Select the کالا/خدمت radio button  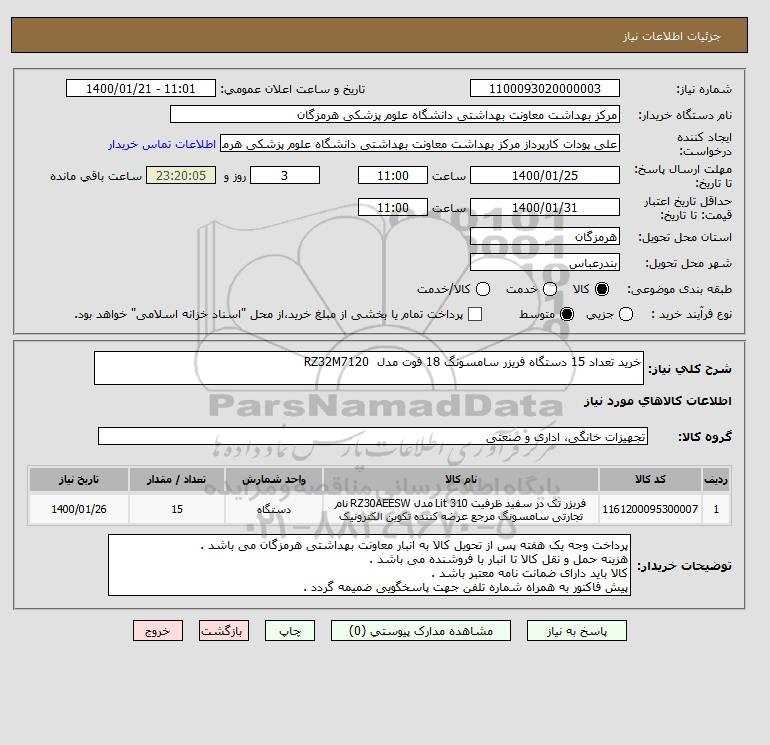(483, 289)
